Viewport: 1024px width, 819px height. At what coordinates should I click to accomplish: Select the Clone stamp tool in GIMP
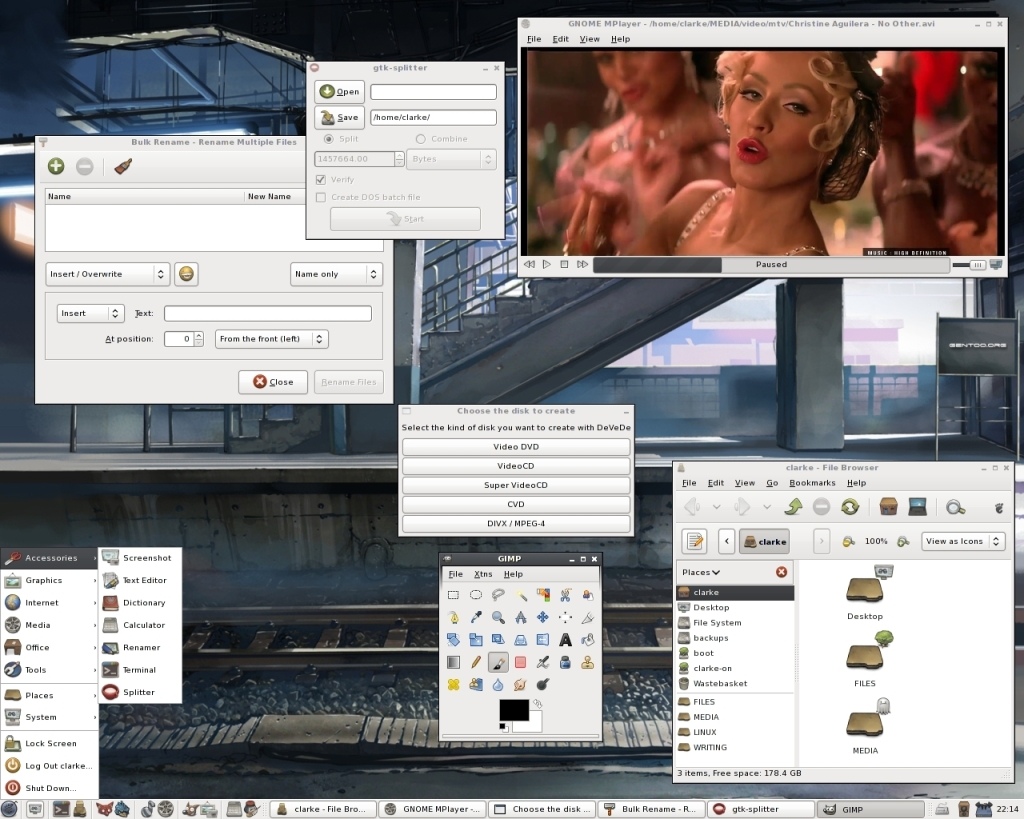pyautogui.click(x=588, y=662)
